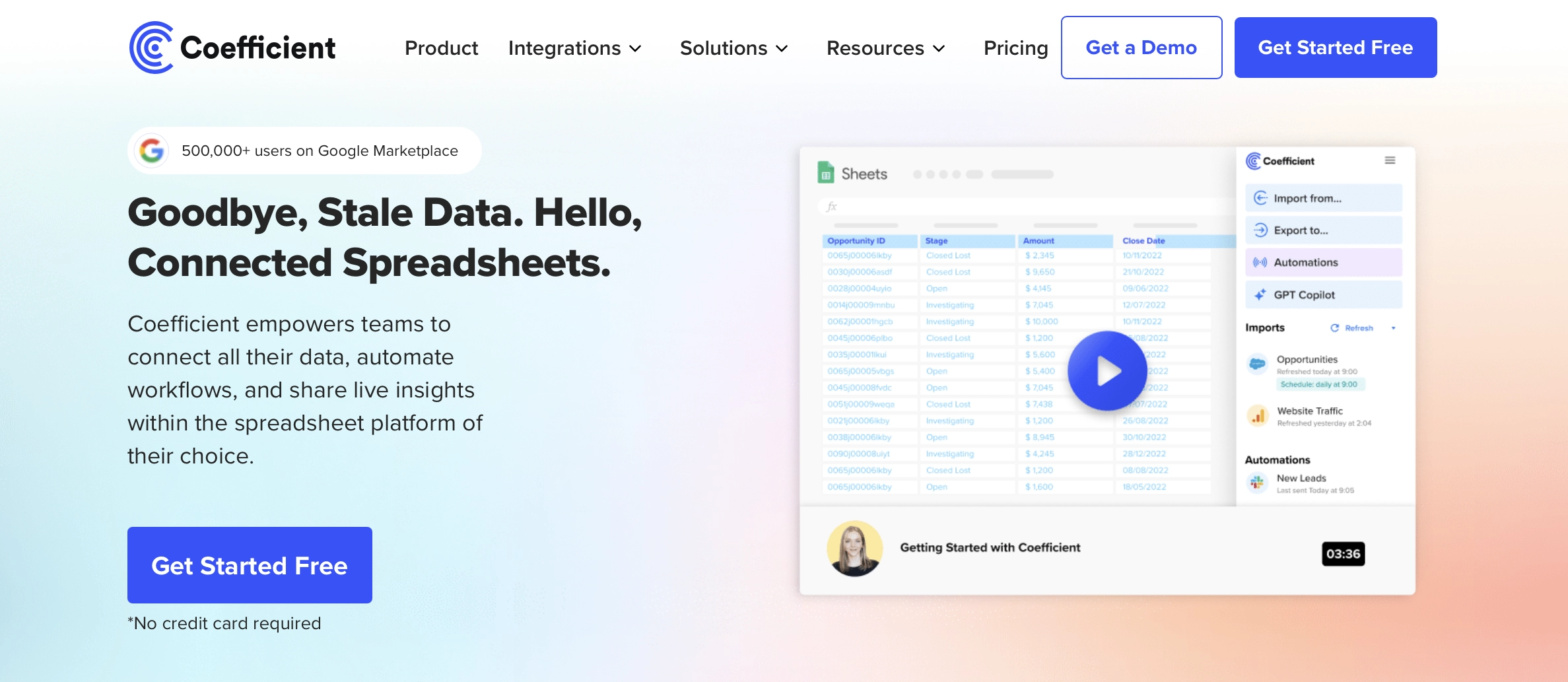Image resolution: width=1568 pixels, height=682 pixels.
Task: Click the hamburger menu icon in Coefficient panel
Action: (x=1390, y=160)
